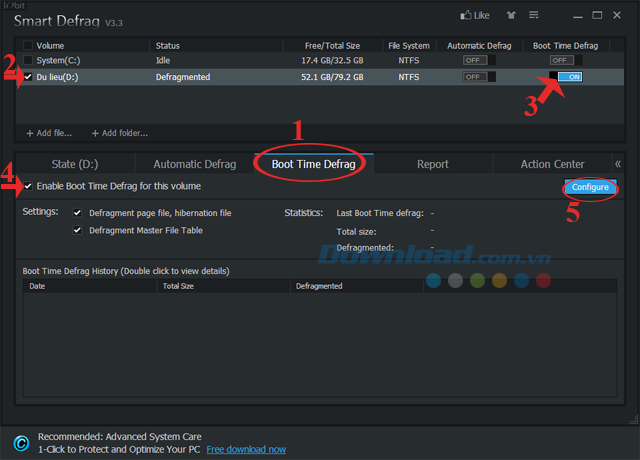
Task: Maximize the Smart Defrag window
Action: [x=597, y=15]
